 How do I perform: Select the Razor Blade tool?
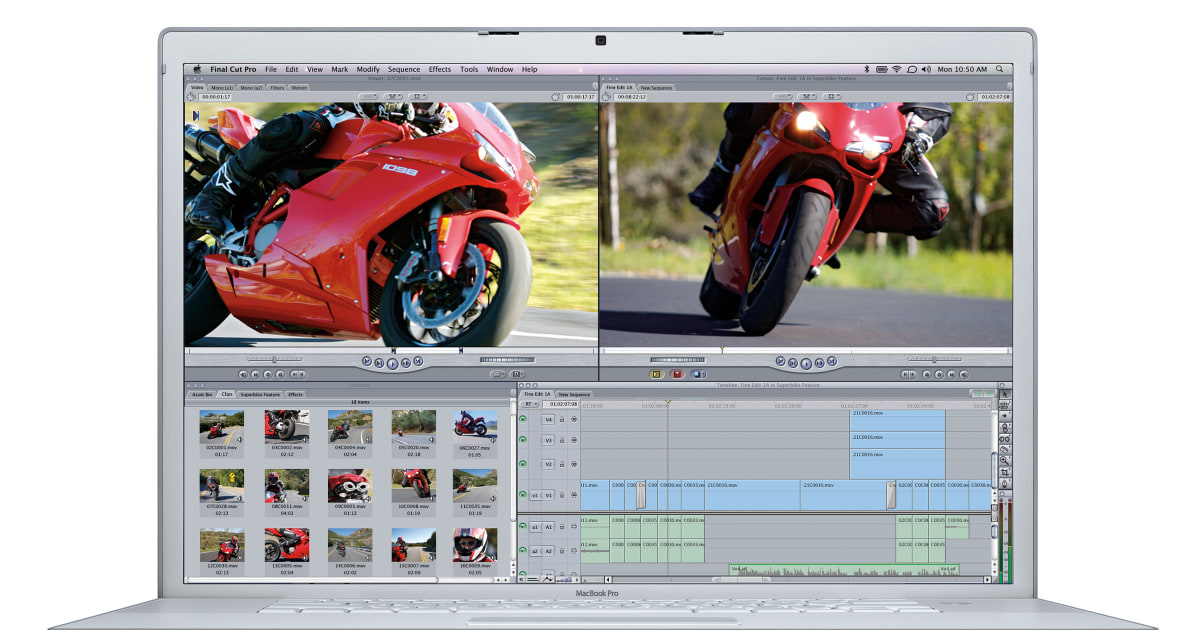1005,449
